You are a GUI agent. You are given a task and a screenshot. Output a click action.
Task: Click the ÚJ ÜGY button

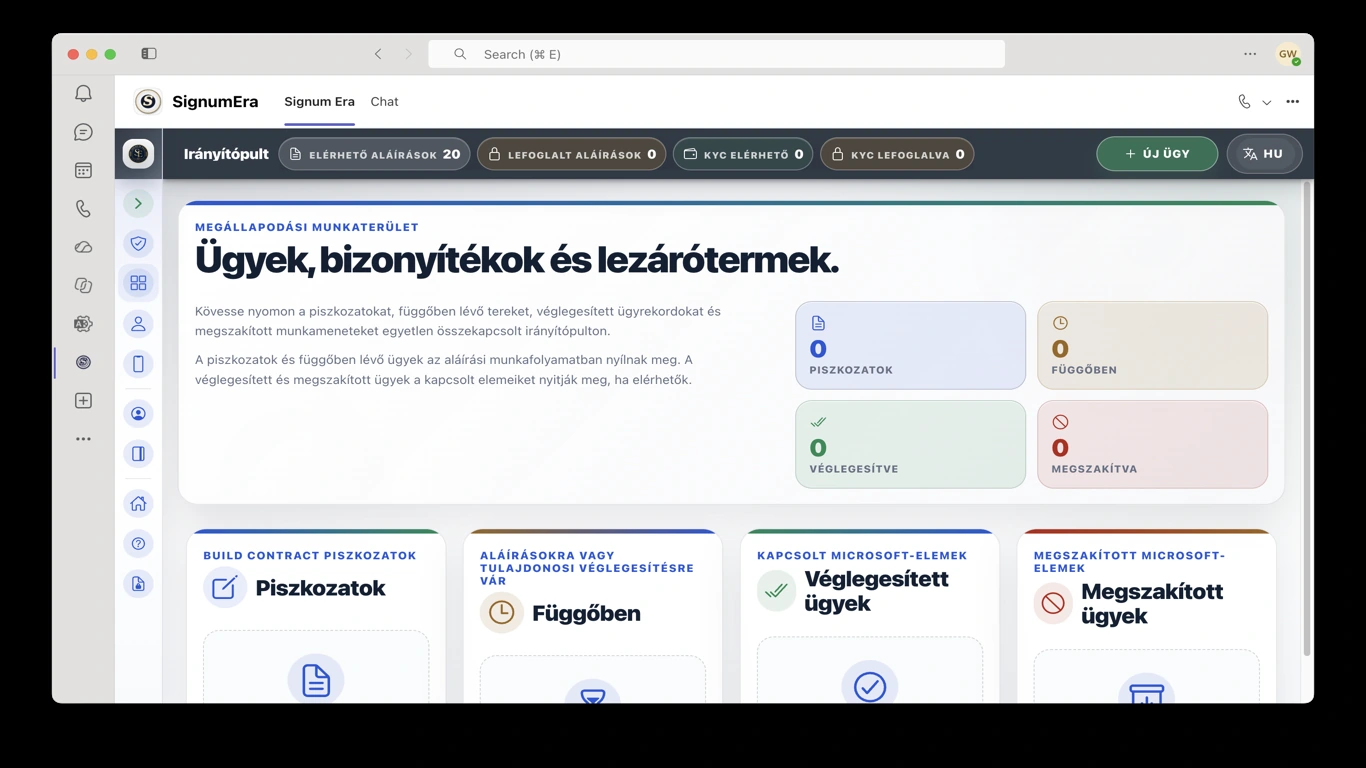[x=1157, y=154]
